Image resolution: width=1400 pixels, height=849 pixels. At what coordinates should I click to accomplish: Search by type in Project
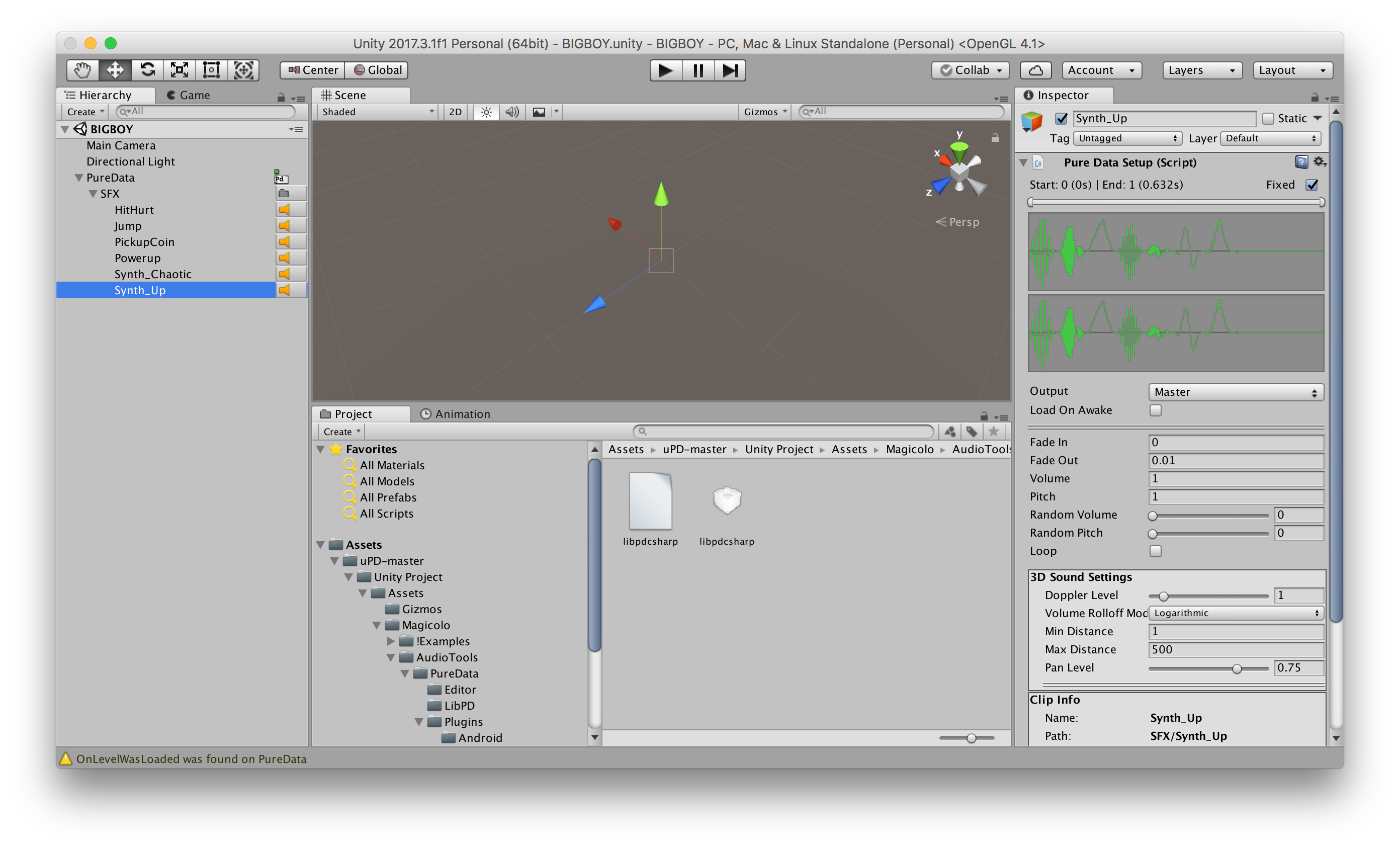(949, 432)
